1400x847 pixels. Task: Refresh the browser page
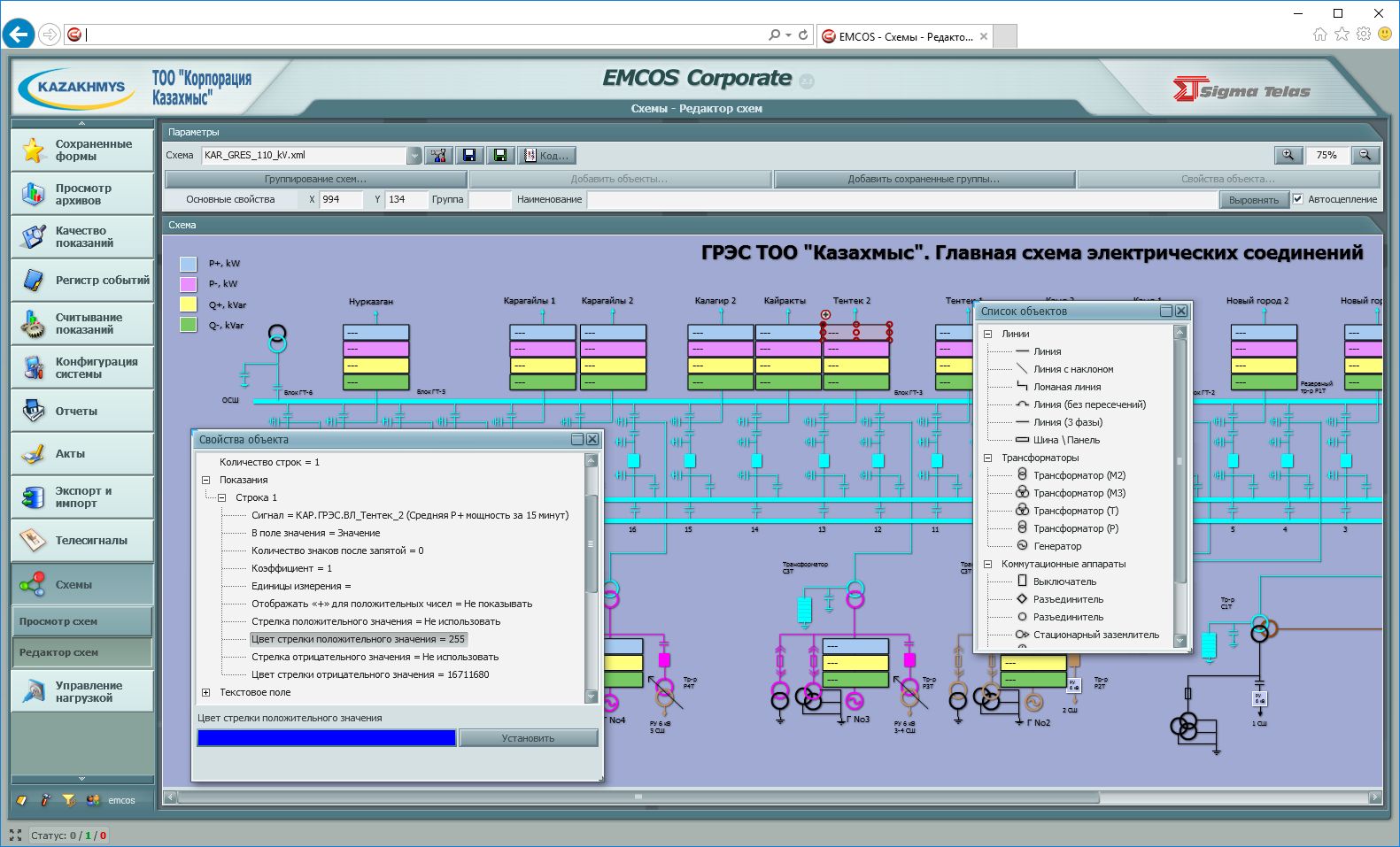[x=803, y=35]
